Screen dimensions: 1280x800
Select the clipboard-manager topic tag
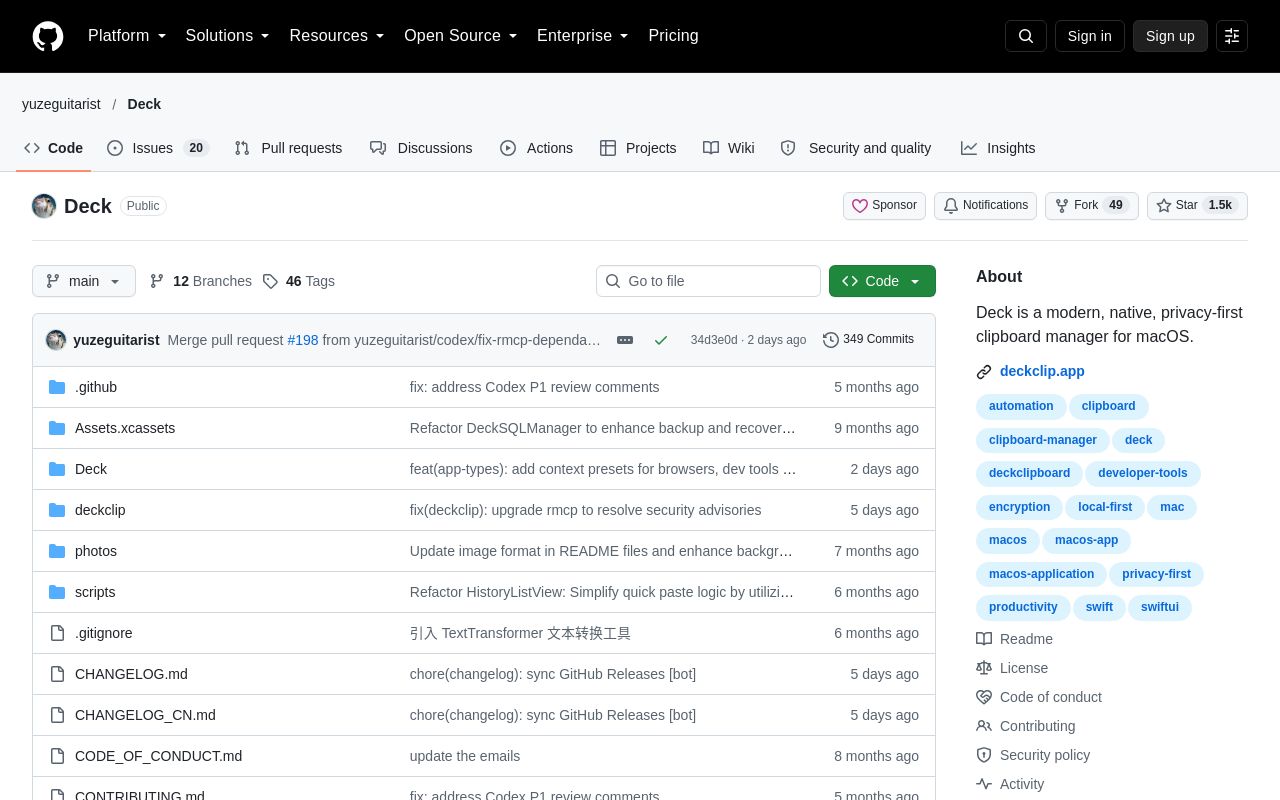tap(1043, 440)
